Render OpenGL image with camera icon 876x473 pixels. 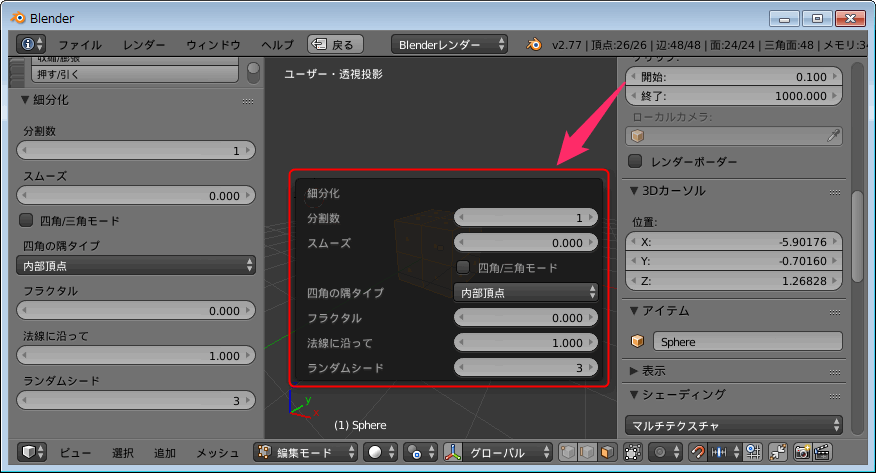pyautogui.click(x=802, y=452)
